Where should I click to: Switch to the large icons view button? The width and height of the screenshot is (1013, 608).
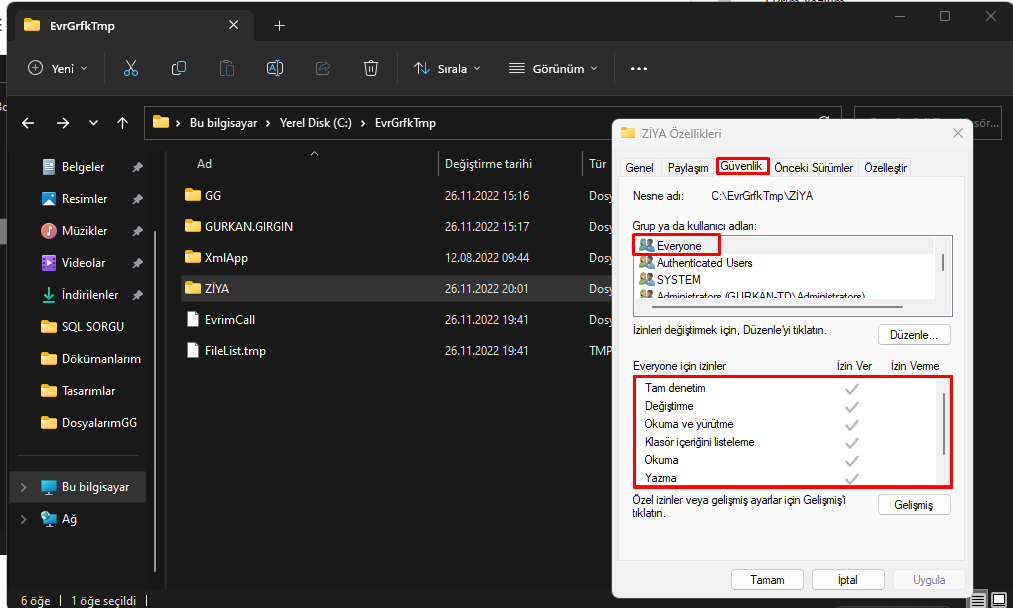point(999,600)
